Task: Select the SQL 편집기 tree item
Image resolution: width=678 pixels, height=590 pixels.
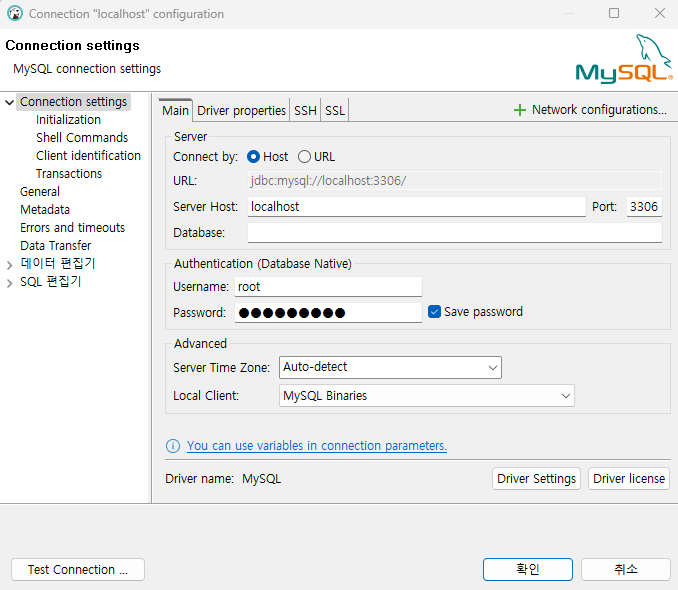Action: pyautogui.click(x=51, y=282)
